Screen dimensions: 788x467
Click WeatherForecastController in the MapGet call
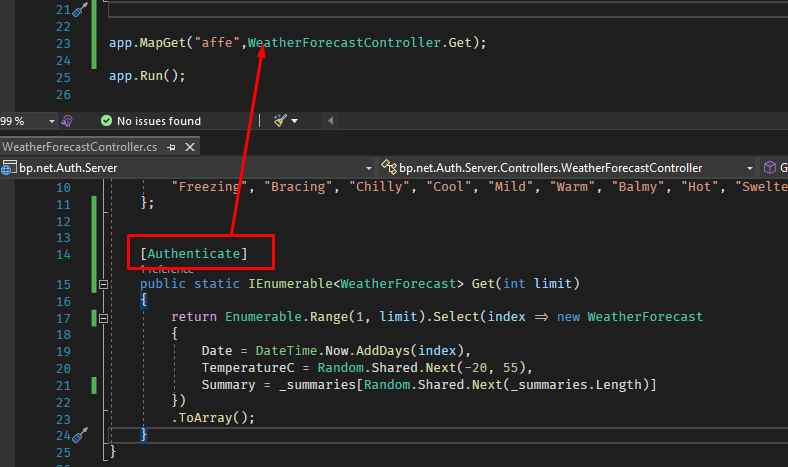pos(344,43)
